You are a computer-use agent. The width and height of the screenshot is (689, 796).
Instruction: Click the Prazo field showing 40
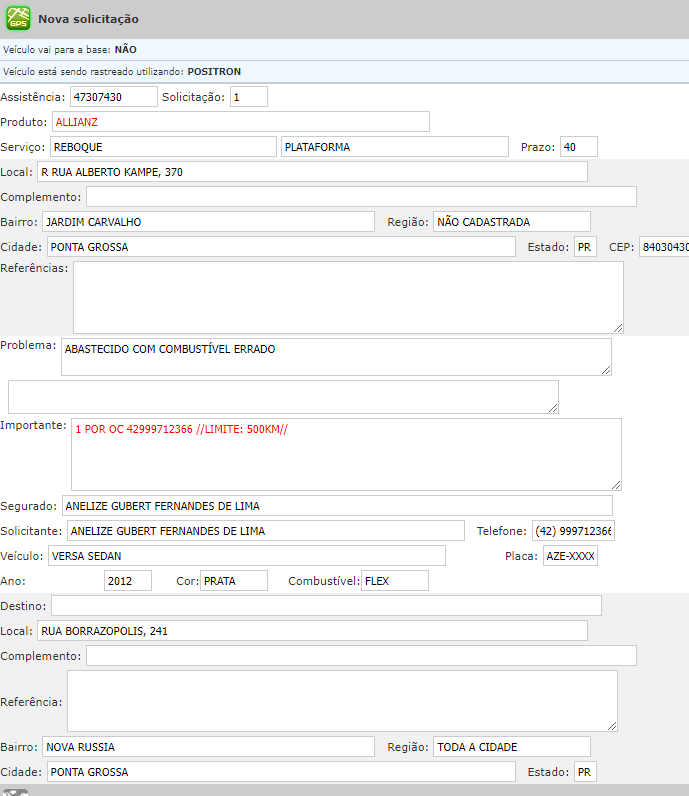[578, 147]
